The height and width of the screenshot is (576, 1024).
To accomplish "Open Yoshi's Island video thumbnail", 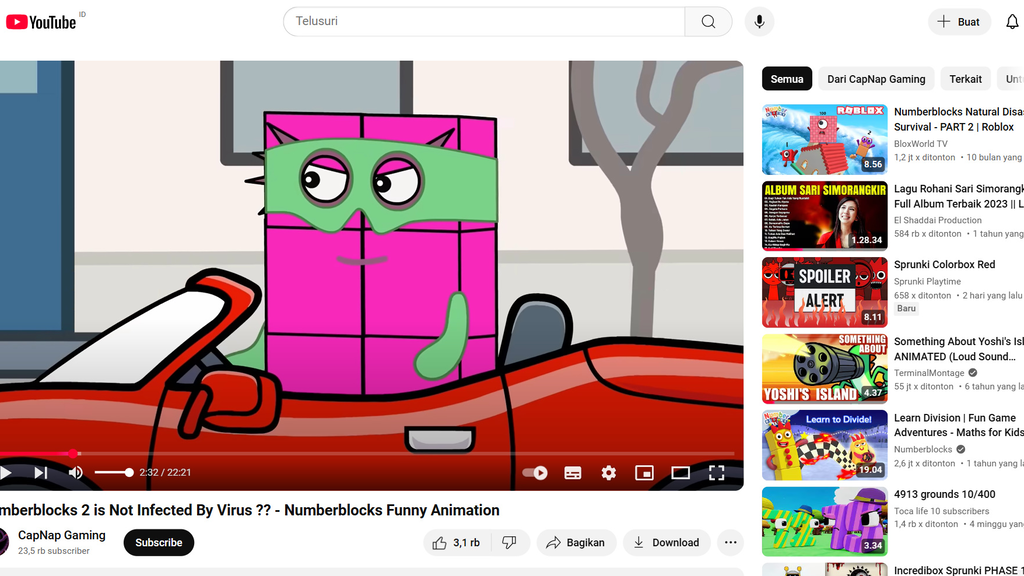I will (825, 369).
